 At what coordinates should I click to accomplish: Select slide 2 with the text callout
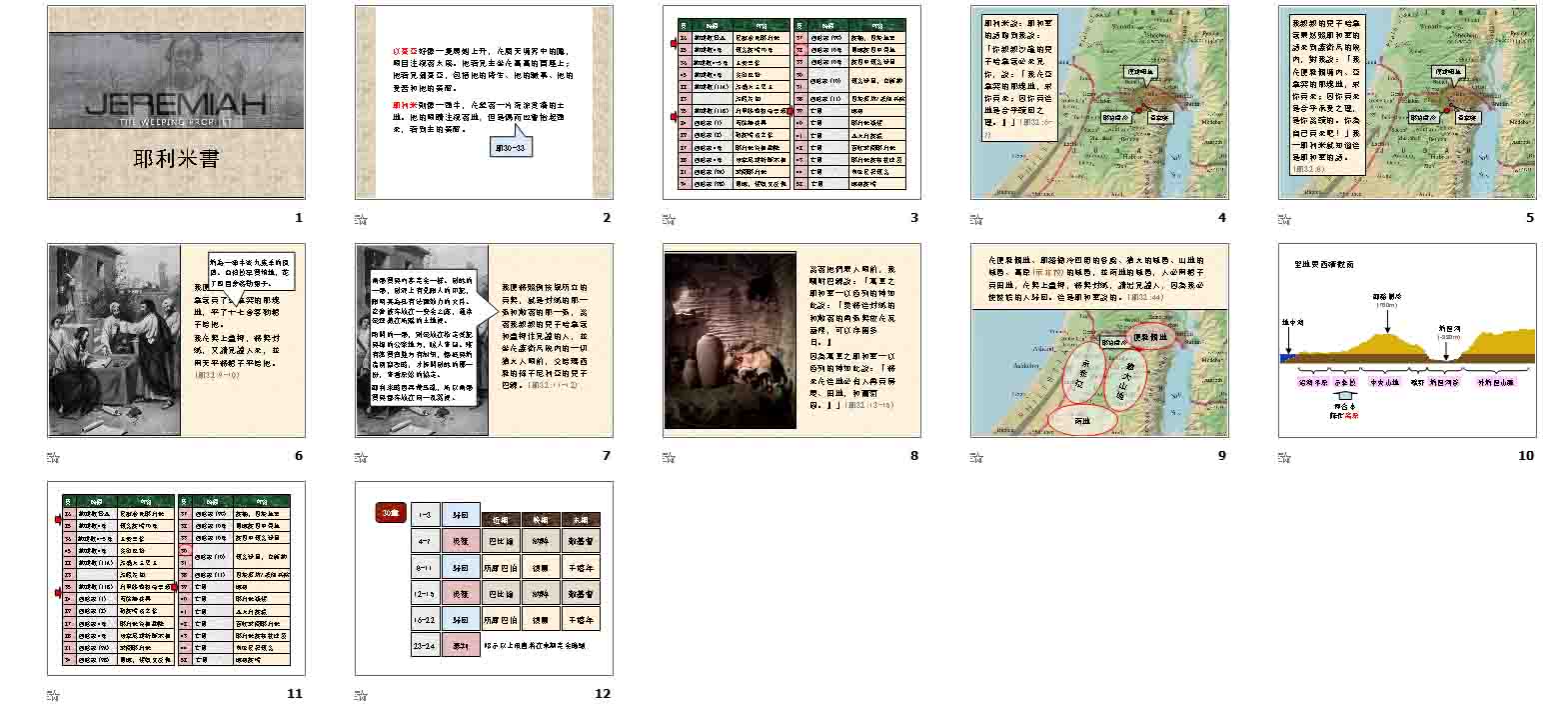pos(484,102)
